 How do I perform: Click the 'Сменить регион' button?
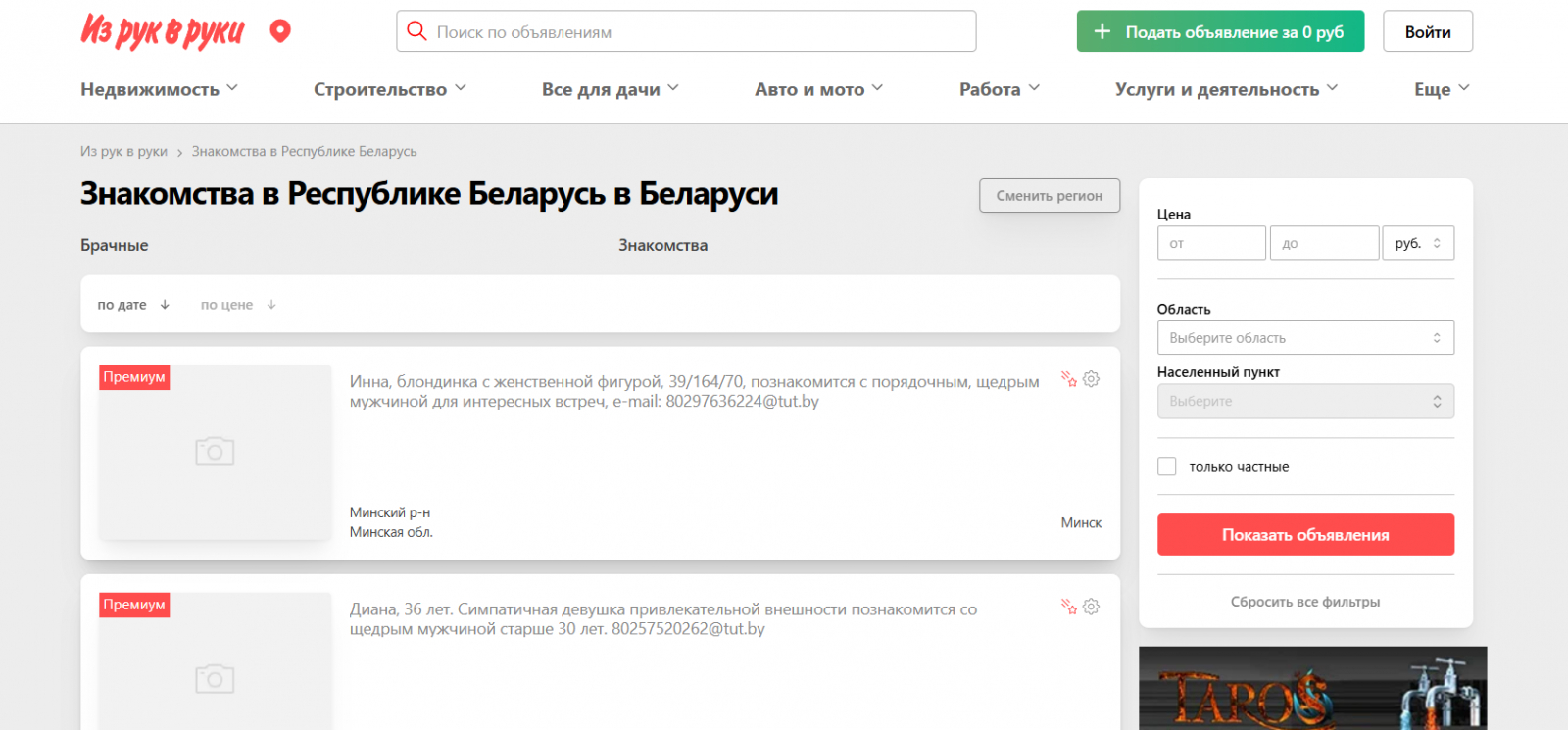click(x=1049, y=196)
